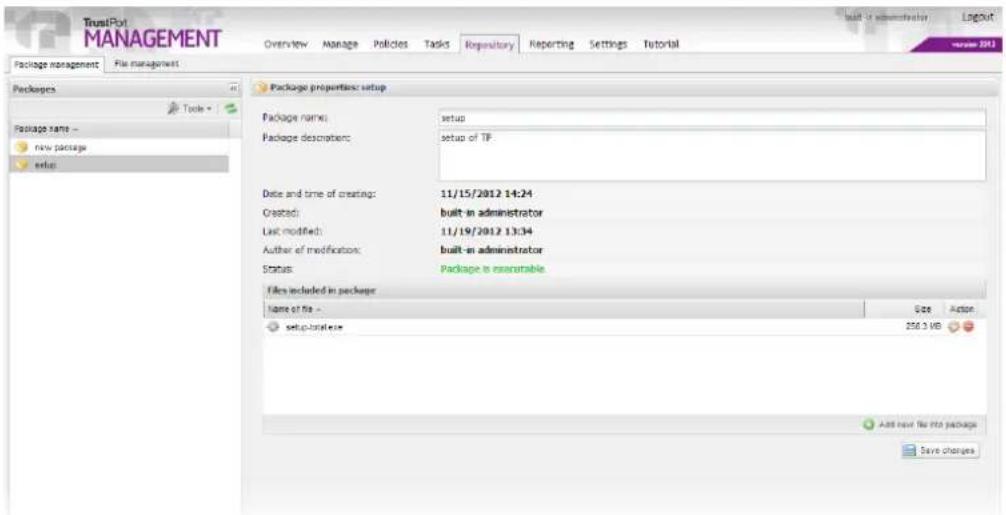Sort by the Package name column header

pyautogui.click(x=119, y=129)
